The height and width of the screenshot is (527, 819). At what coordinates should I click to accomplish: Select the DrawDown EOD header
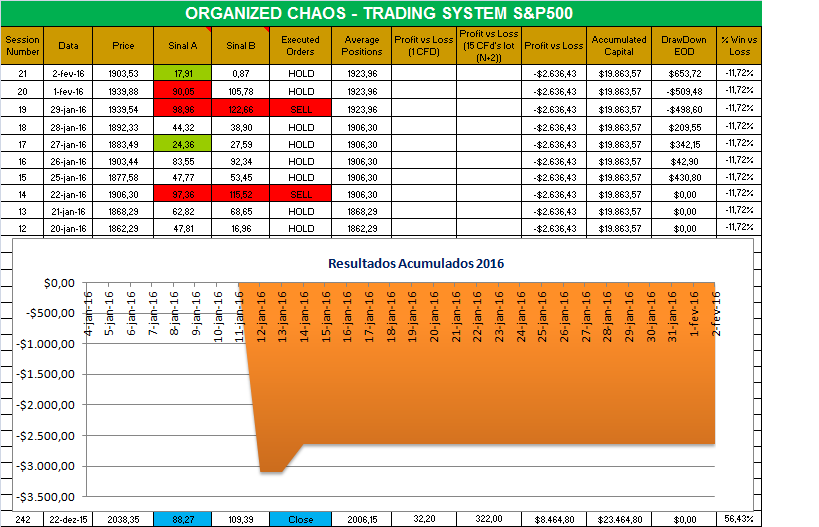(684, 45)
